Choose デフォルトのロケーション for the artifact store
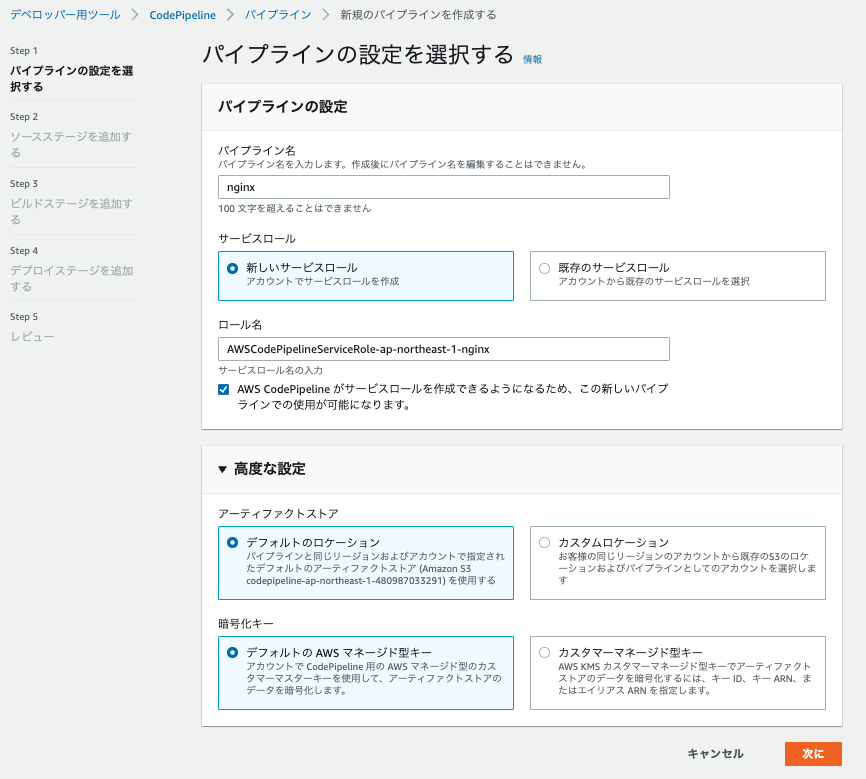Viewport: 866px width, 779px height. point(232,542)
